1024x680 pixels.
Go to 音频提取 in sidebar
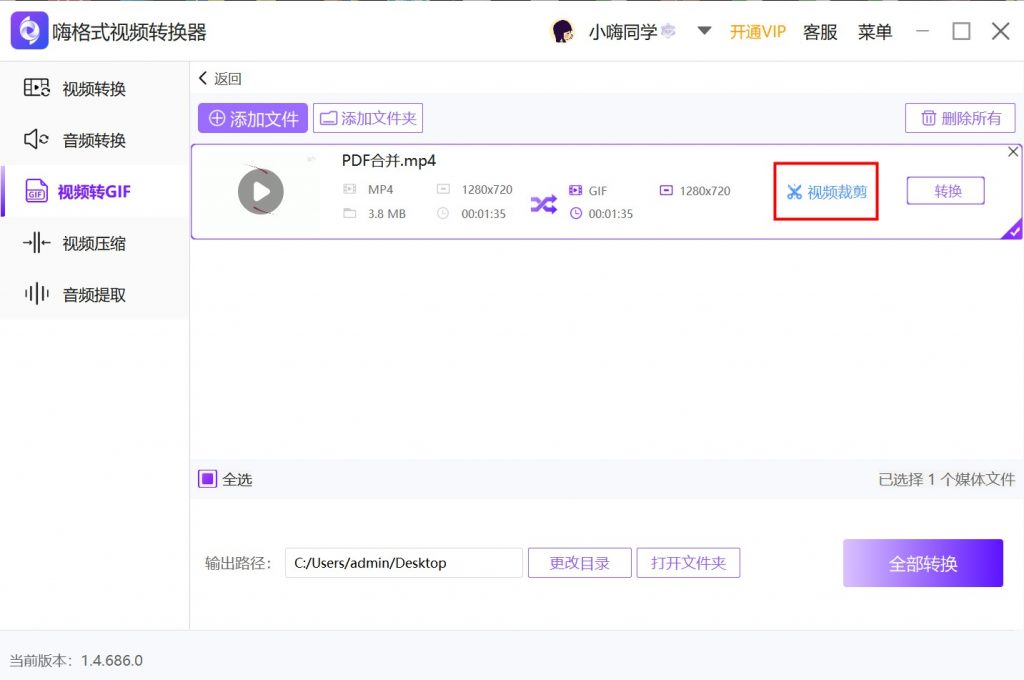94,295
